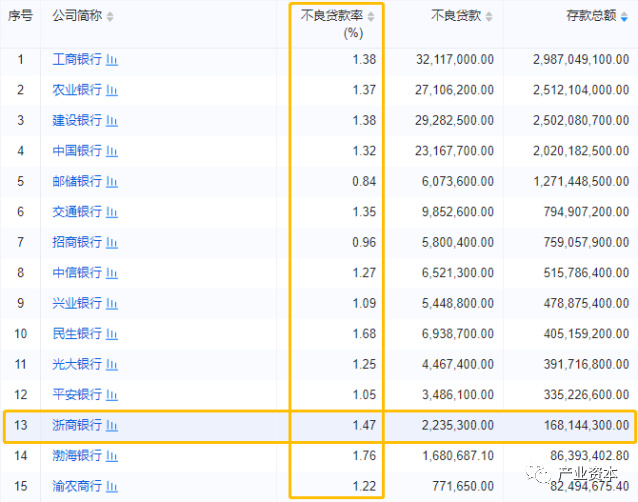Select 兴业银行 rate value 1.09
Screen dimensions: 638x502
(x=364, y=303)
